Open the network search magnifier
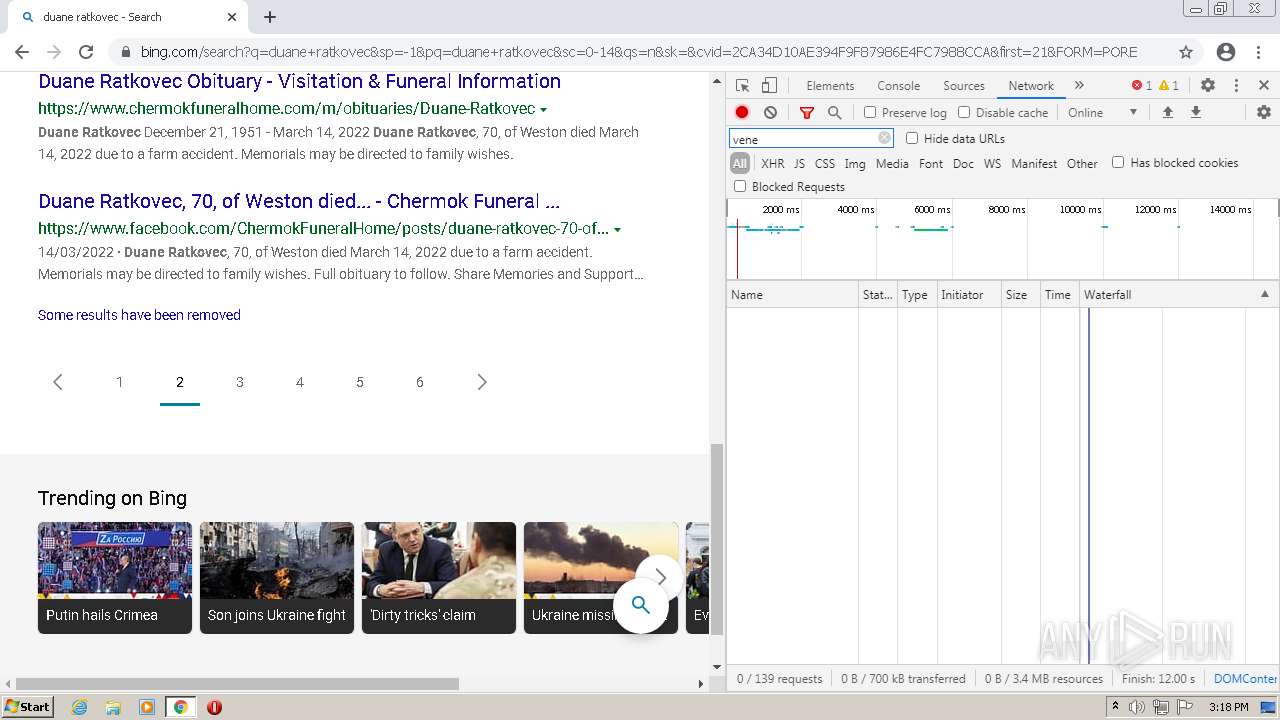Image resolution: width=1280 pixels, height=720 pixels. [x=834, y=113]
